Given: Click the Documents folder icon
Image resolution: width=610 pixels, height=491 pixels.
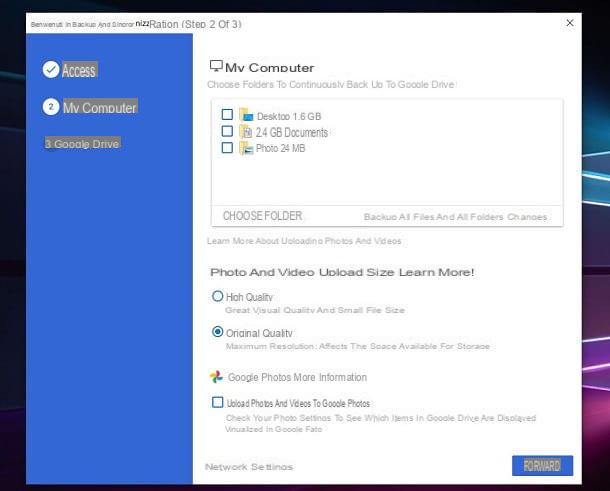Looking at the screenshot, I should (x=246, y=132).
